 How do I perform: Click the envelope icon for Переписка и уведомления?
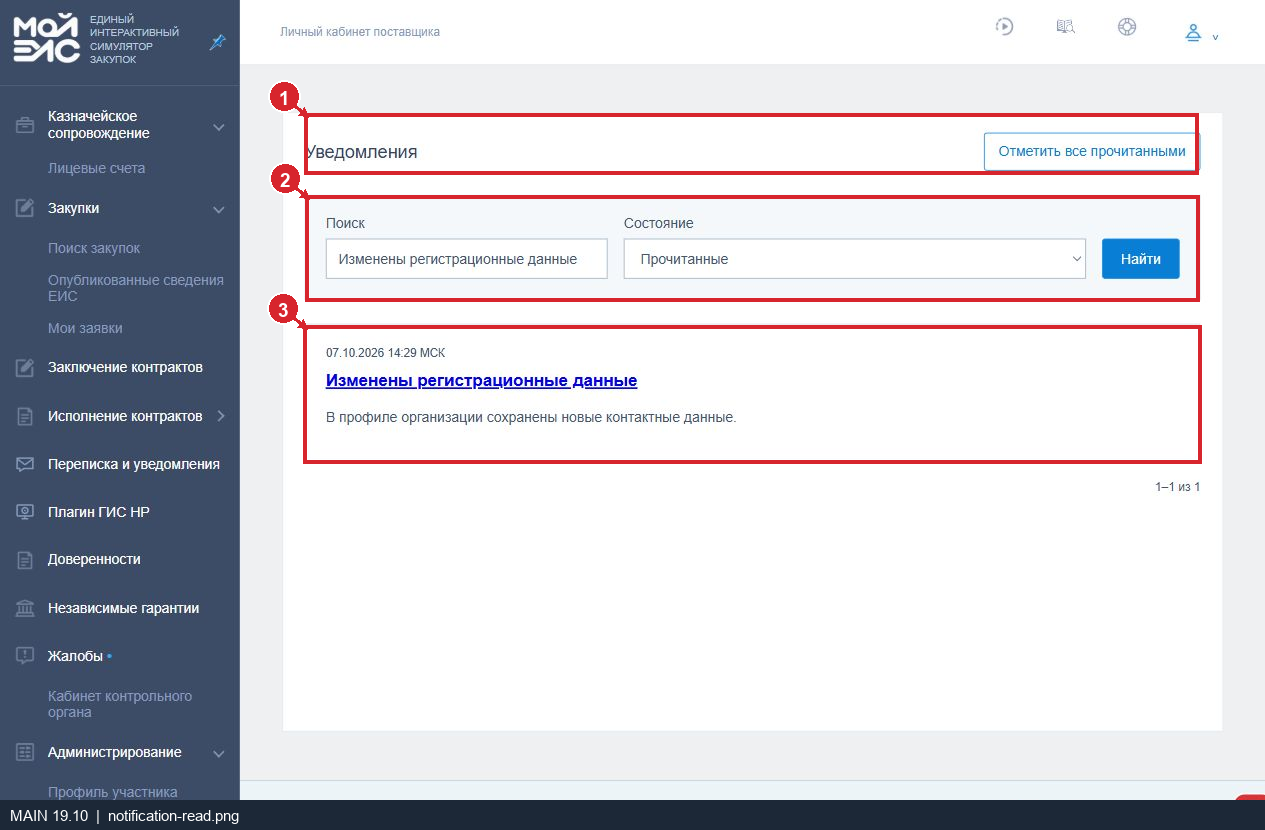click(x=25, y=464)
